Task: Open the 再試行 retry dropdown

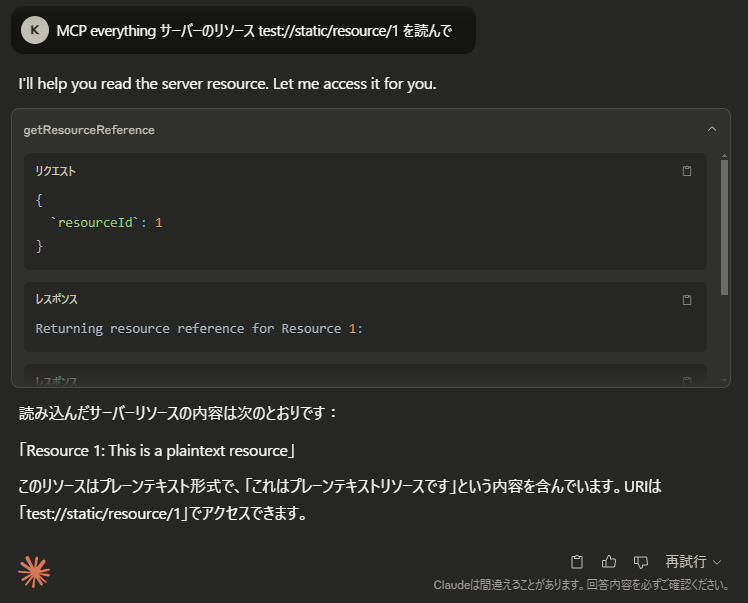Action: tap(693, 562)
